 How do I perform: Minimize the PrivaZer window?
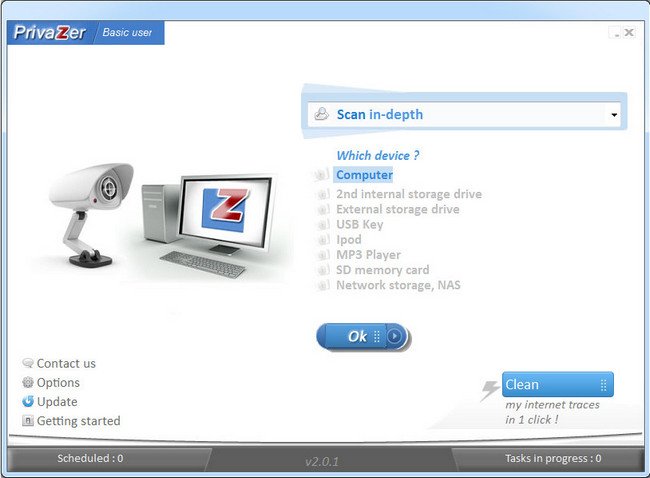616,33
